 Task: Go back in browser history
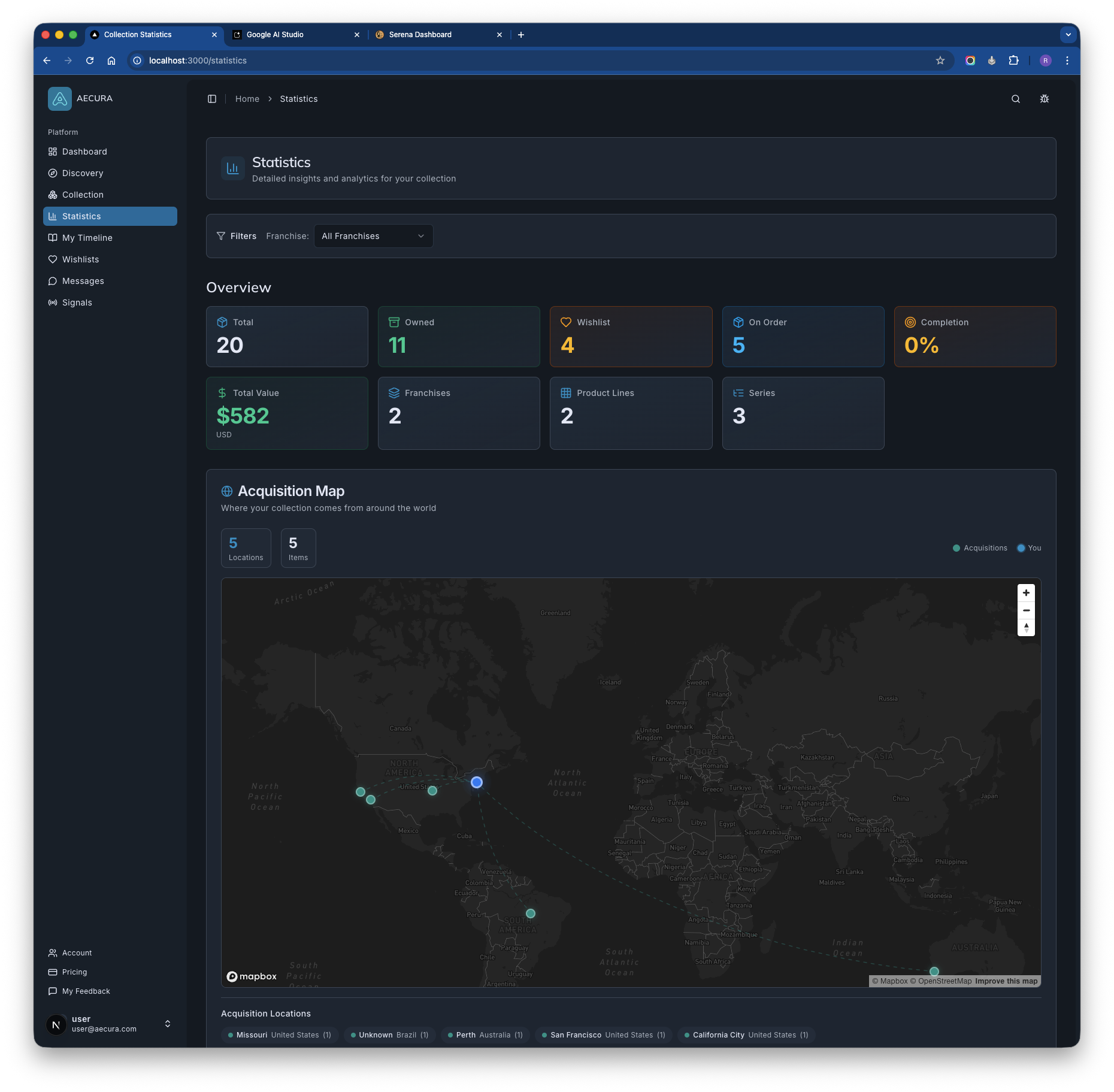[x=47, y=61]
